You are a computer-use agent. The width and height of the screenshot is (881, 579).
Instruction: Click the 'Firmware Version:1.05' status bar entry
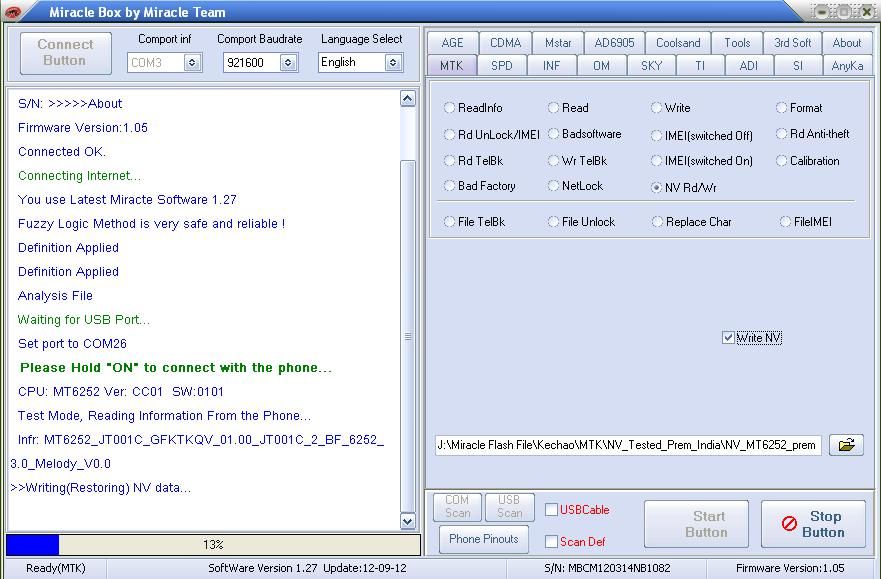tap(790, 568)
